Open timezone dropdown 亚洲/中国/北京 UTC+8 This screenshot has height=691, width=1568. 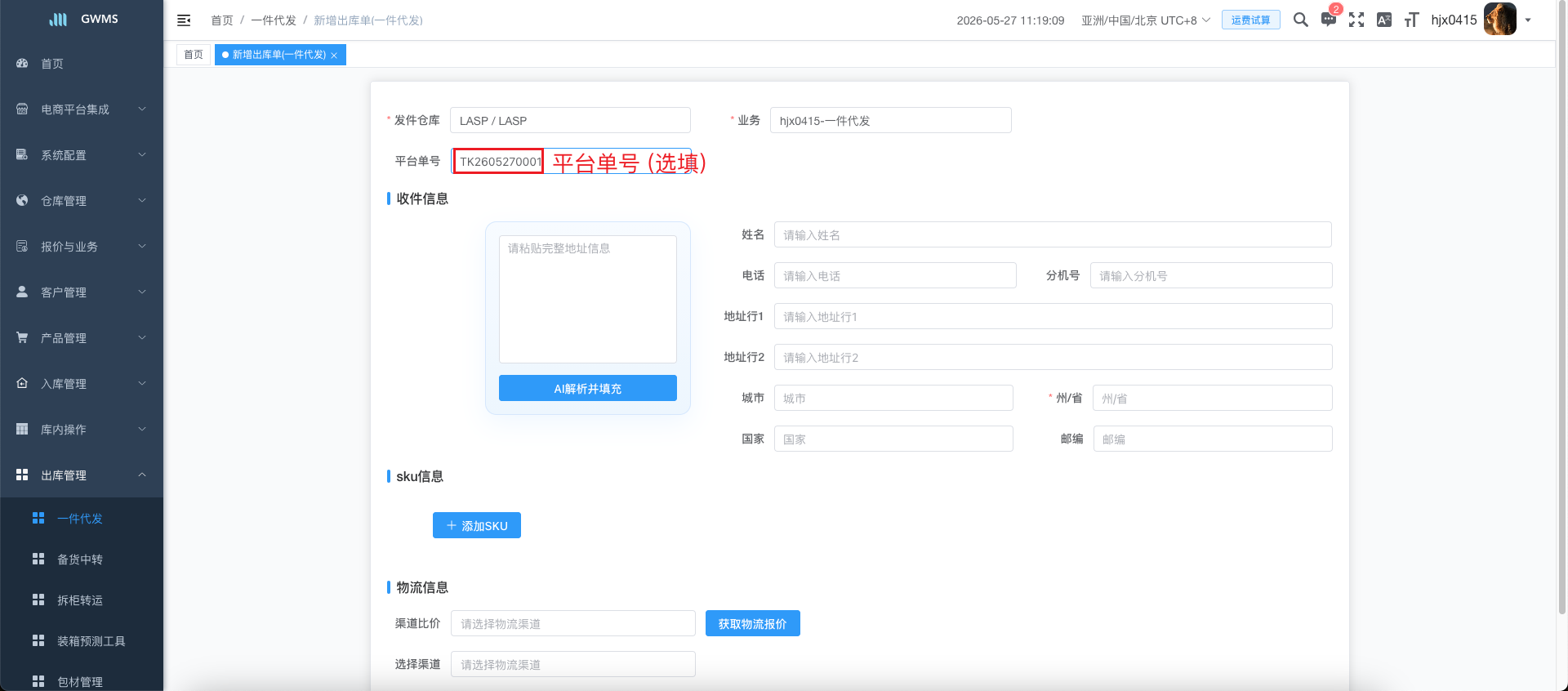coord(1146,20)
